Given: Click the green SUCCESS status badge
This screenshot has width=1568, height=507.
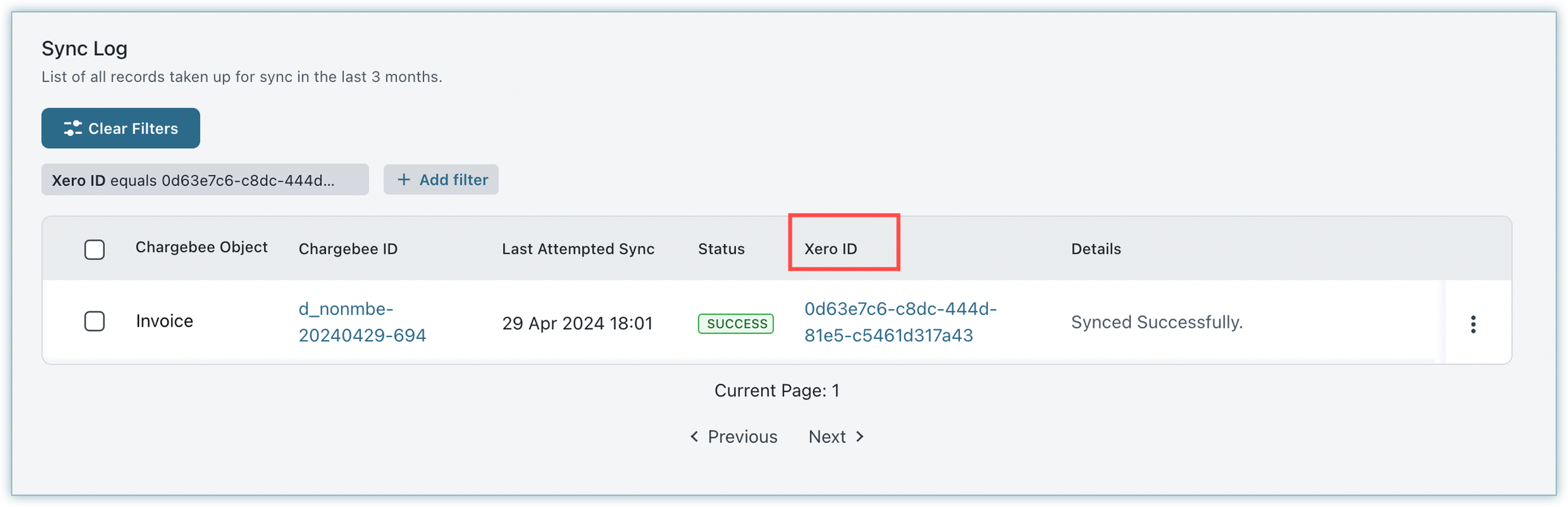Looking at the screenshot, I should 735,324.
